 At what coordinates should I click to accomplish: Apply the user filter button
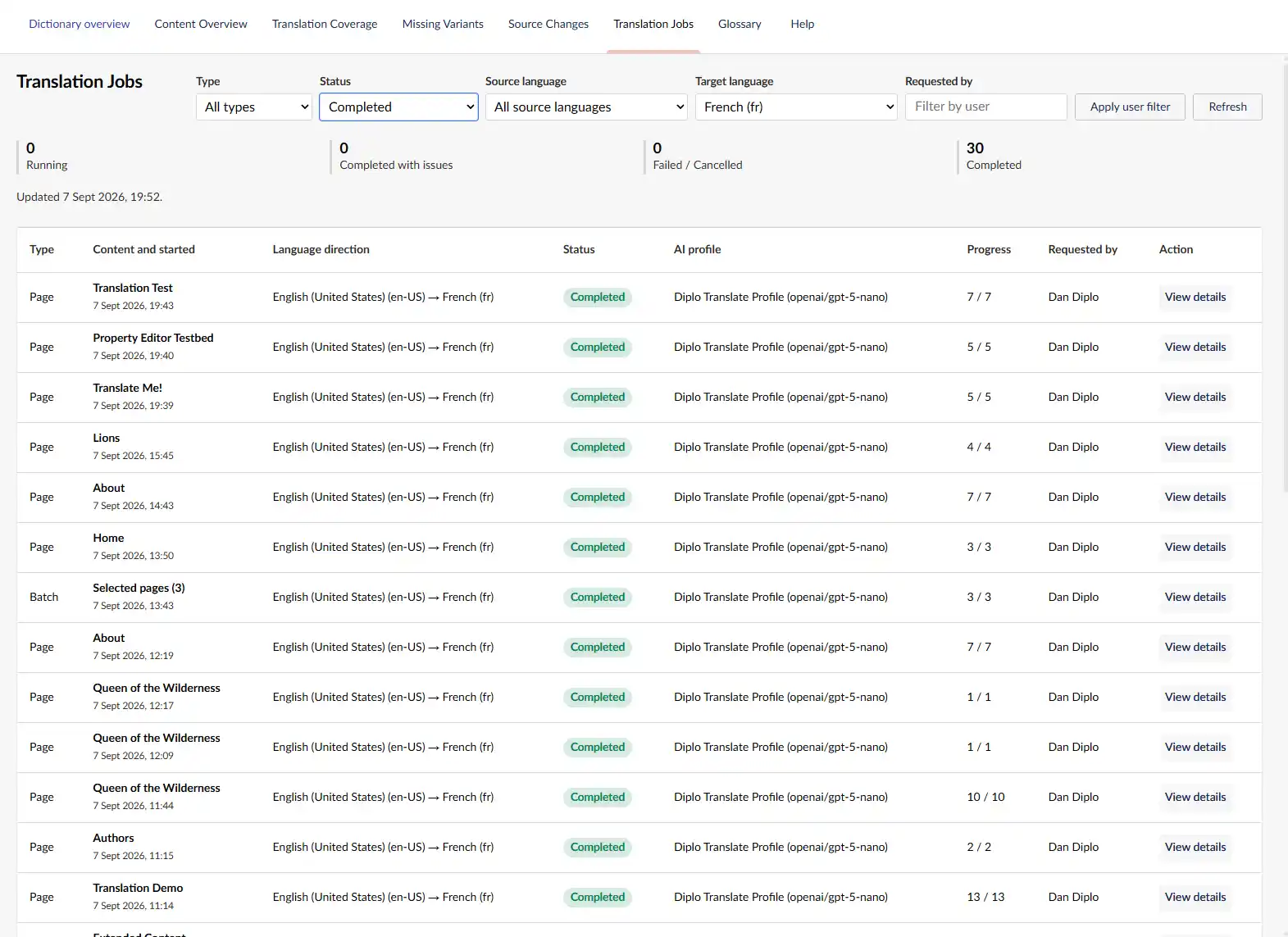tap(1130, 107)
